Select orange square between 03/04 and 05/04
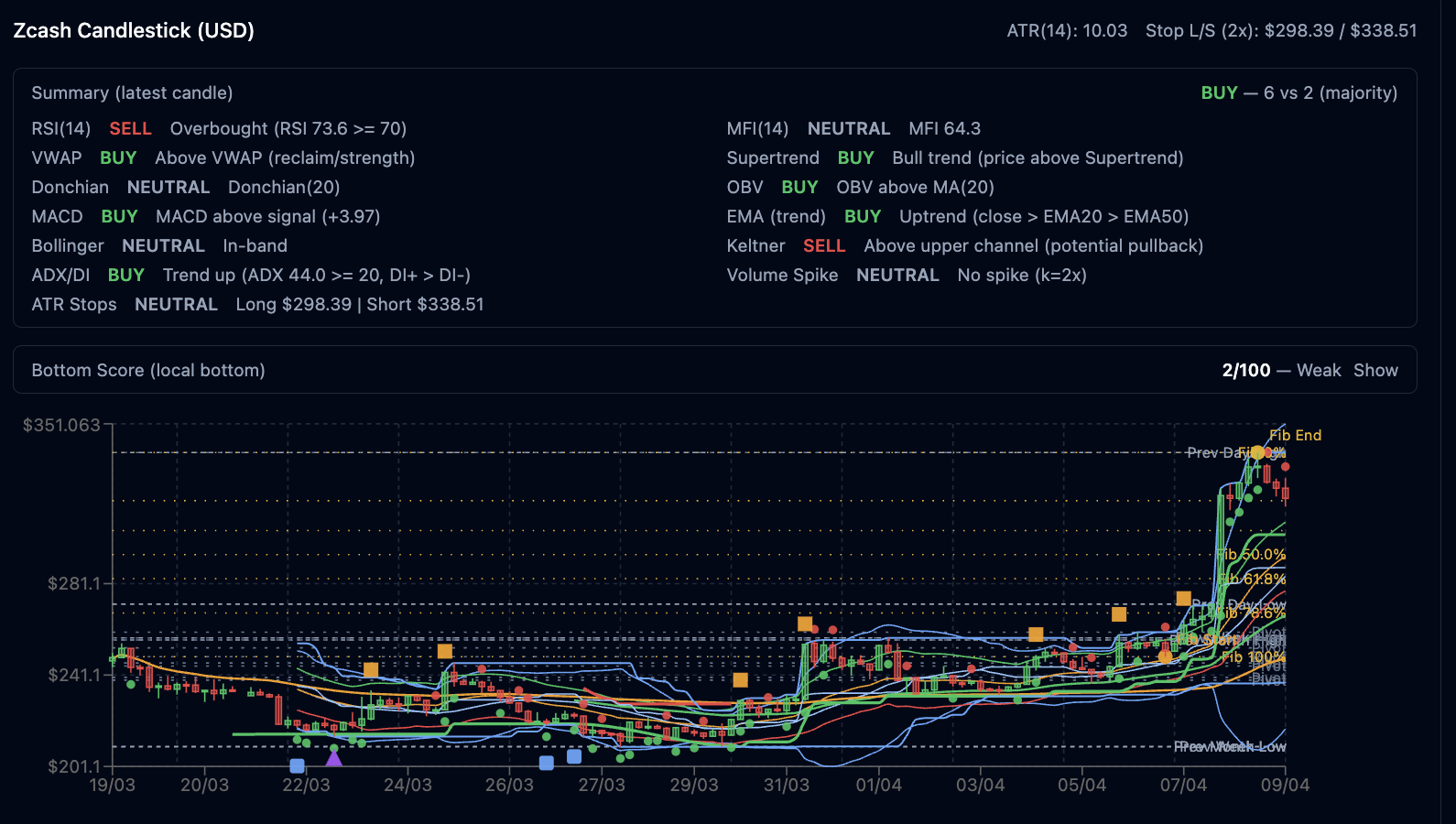This screenshot has width=1456, height=824. click(x=1036, y=634)
